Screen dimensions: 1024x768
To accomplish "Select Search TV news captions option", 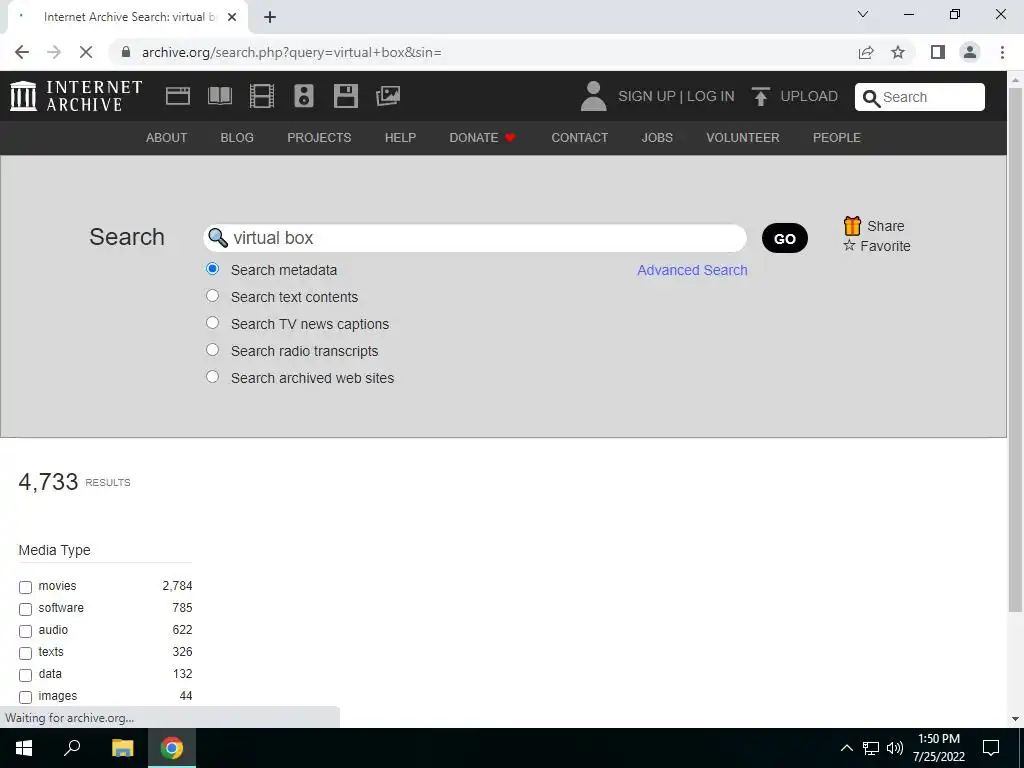I will 212,323.
